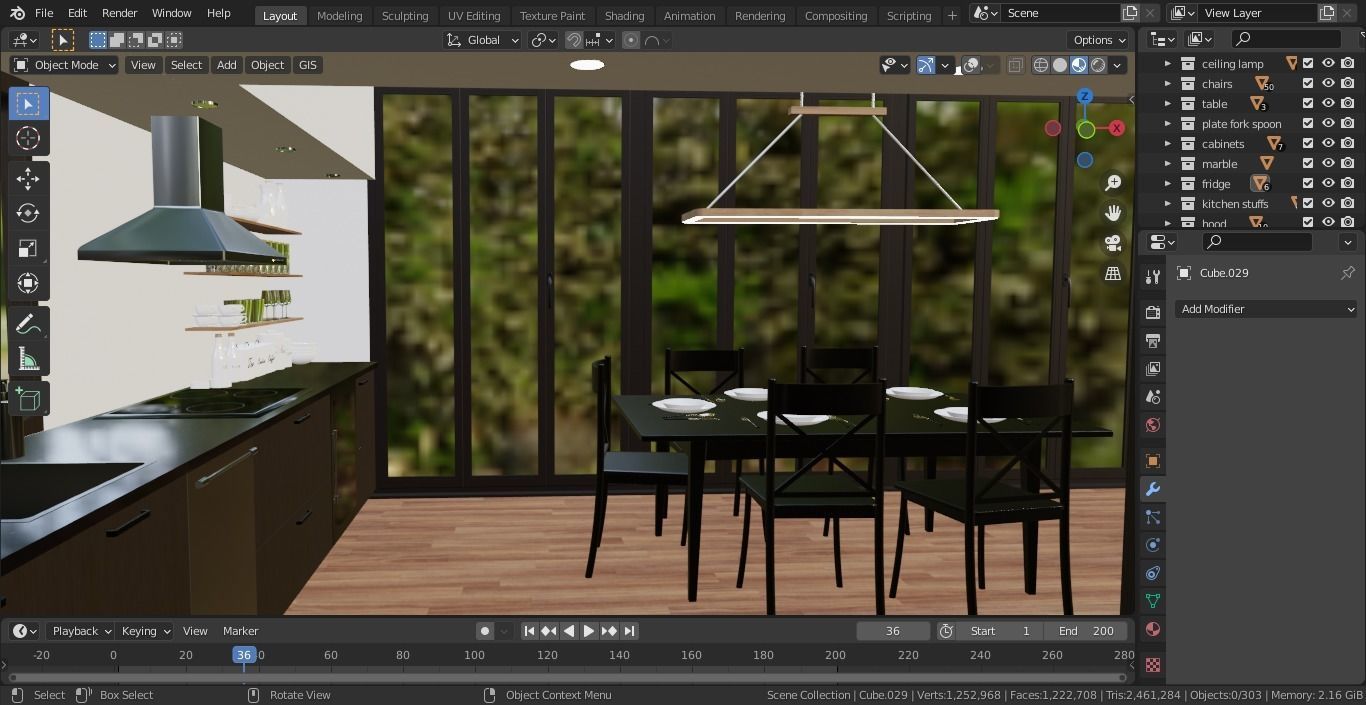This screenshot has height=705, width=1366.
Task: Hide the fridge collection in viewport
Action: (1328, 183)
